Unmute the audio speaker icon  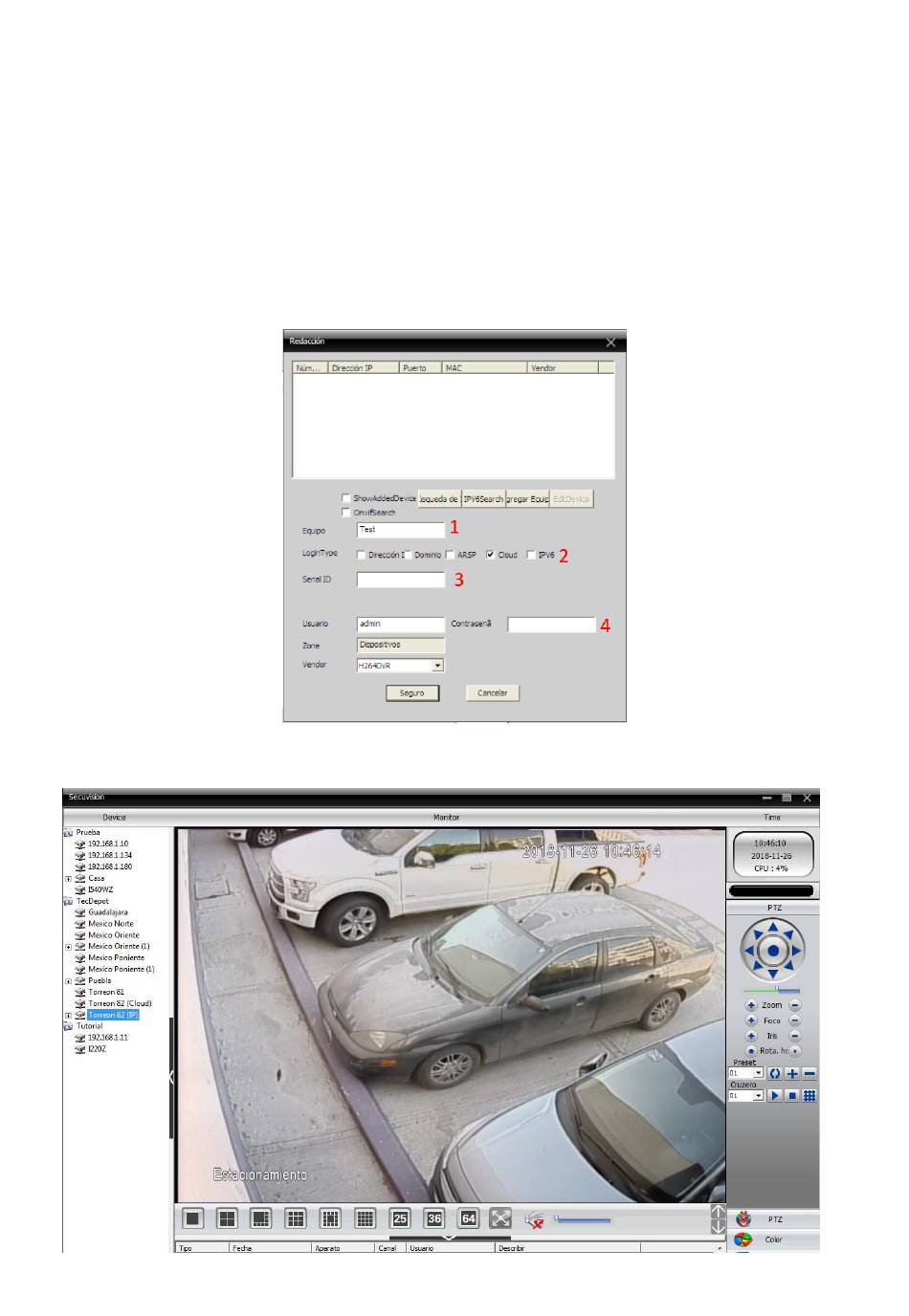535,1219
